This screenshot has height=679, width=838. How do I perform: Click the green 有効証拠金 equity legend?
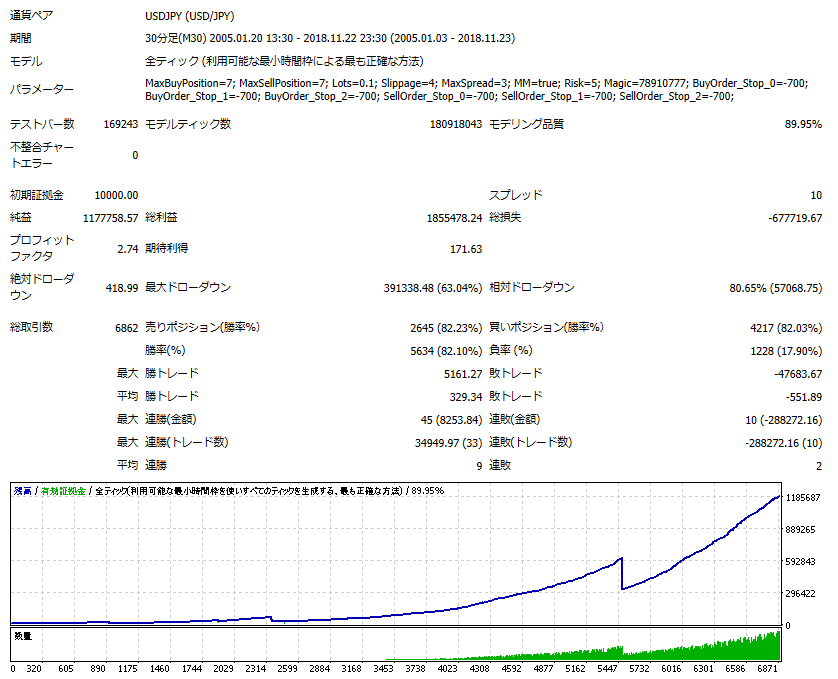[63, 491]
